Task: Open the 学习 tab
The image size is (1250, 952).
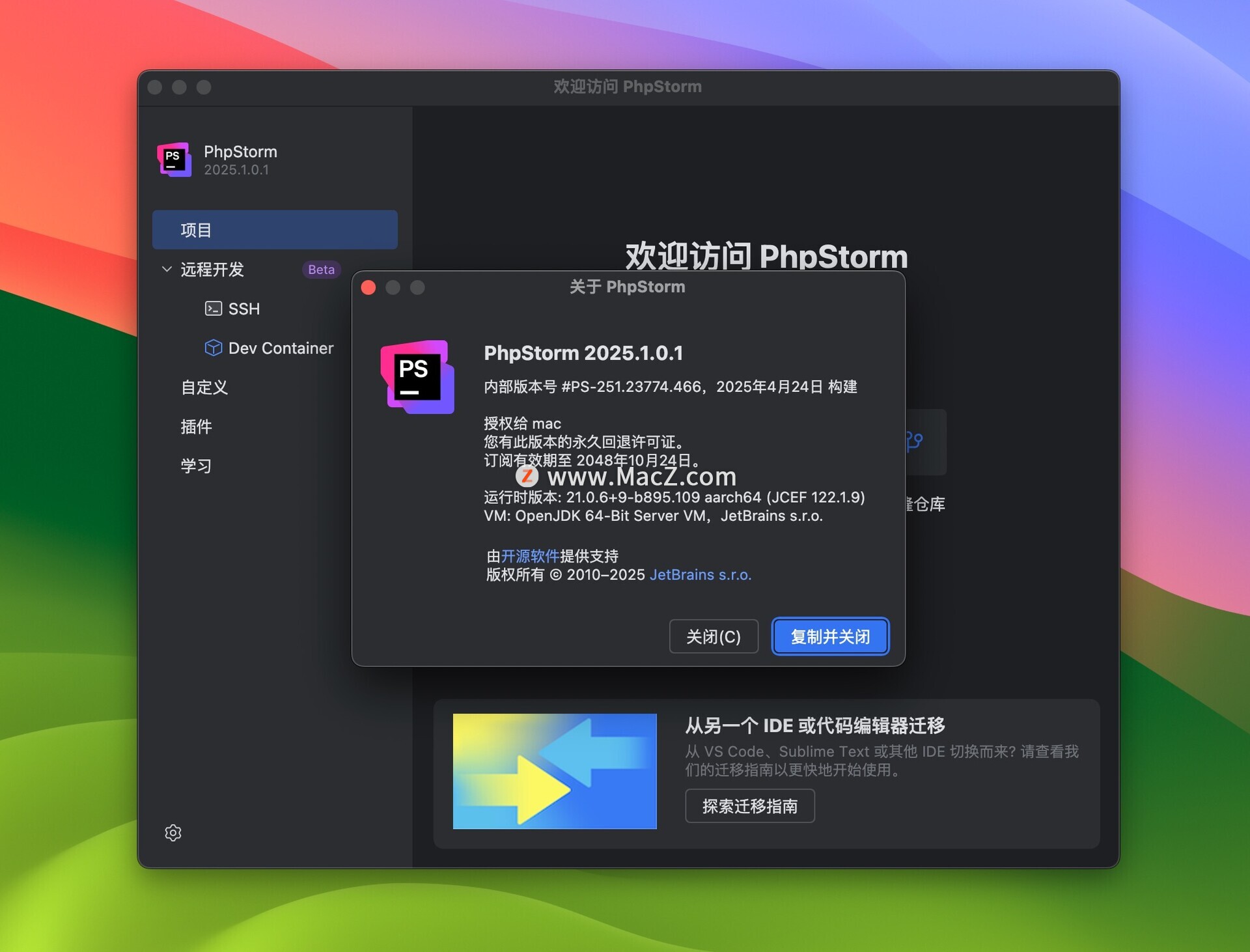Action: click(196, 466)
